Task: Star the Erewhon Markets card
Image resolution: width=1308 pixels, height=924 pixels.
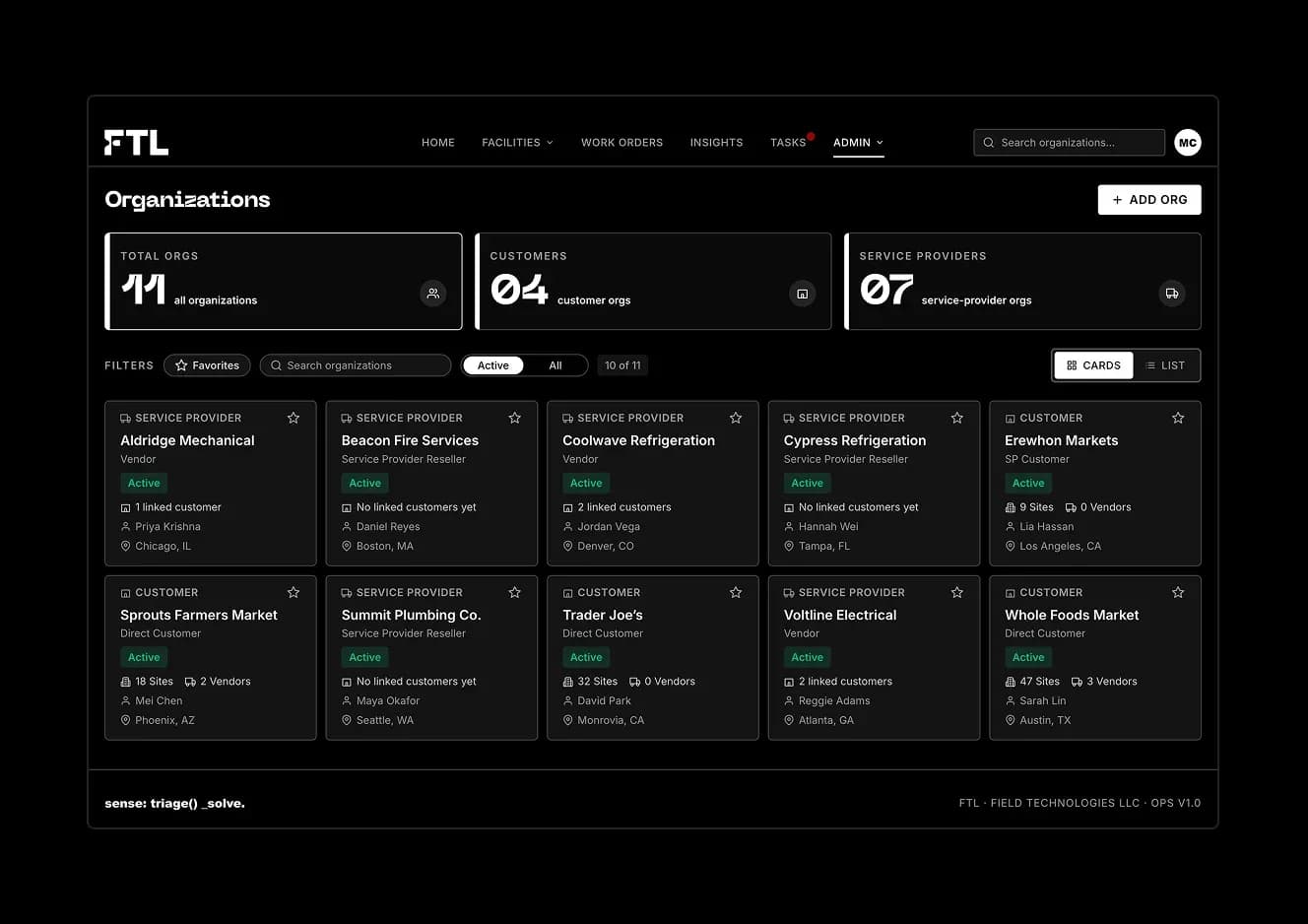Action: tap(1178, 418)
